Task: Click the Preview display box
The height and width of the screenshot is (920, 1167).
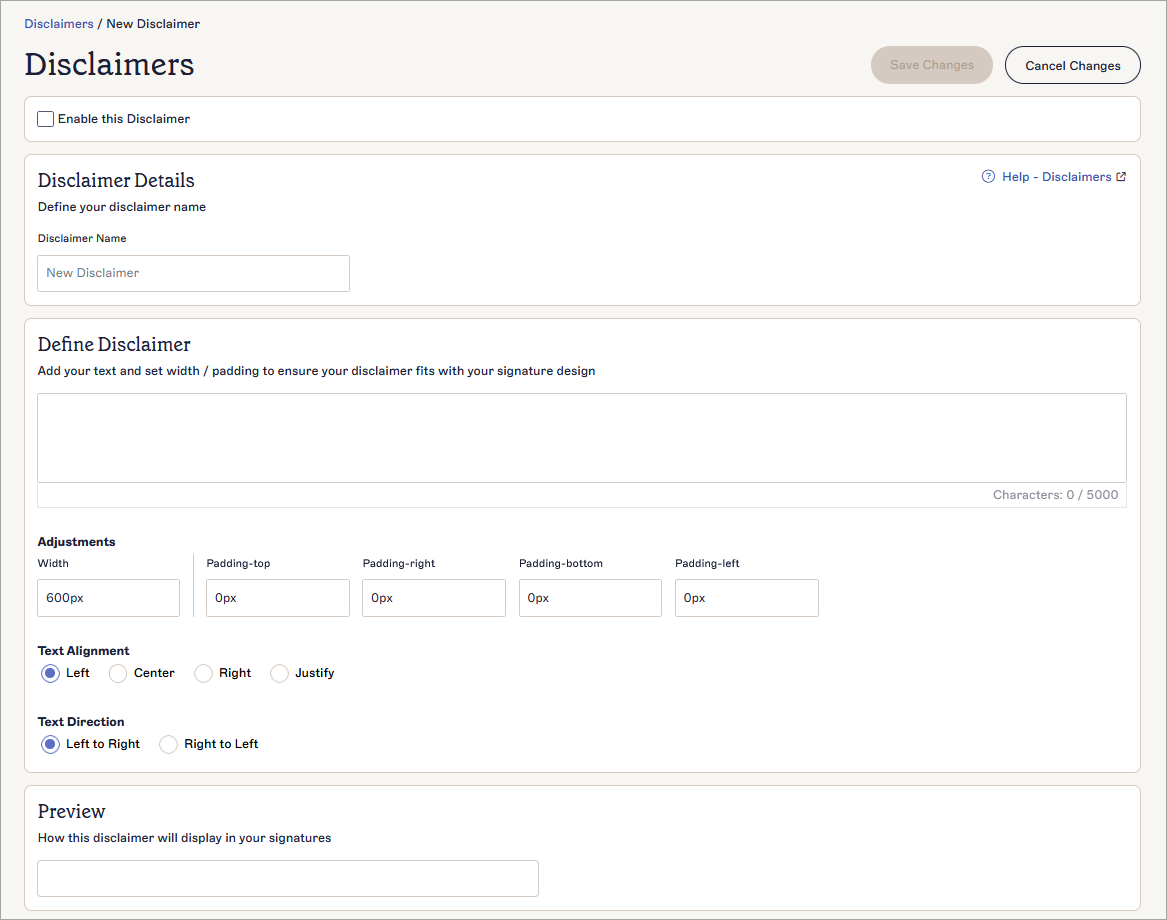Action: point(288,878)
